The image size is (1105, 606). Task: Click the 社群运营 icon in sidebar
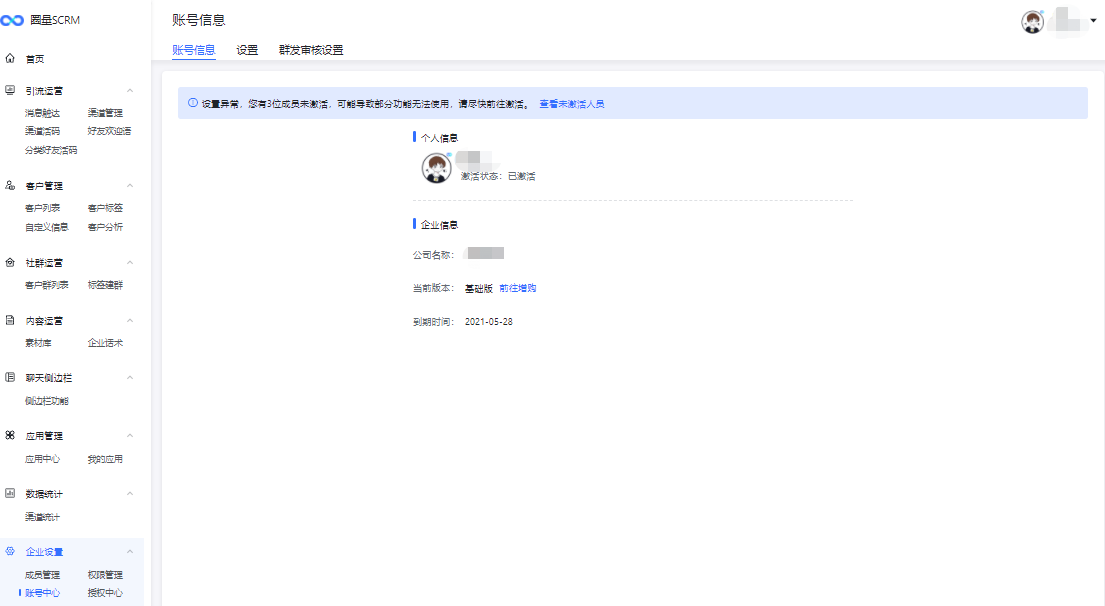[10, 263]
